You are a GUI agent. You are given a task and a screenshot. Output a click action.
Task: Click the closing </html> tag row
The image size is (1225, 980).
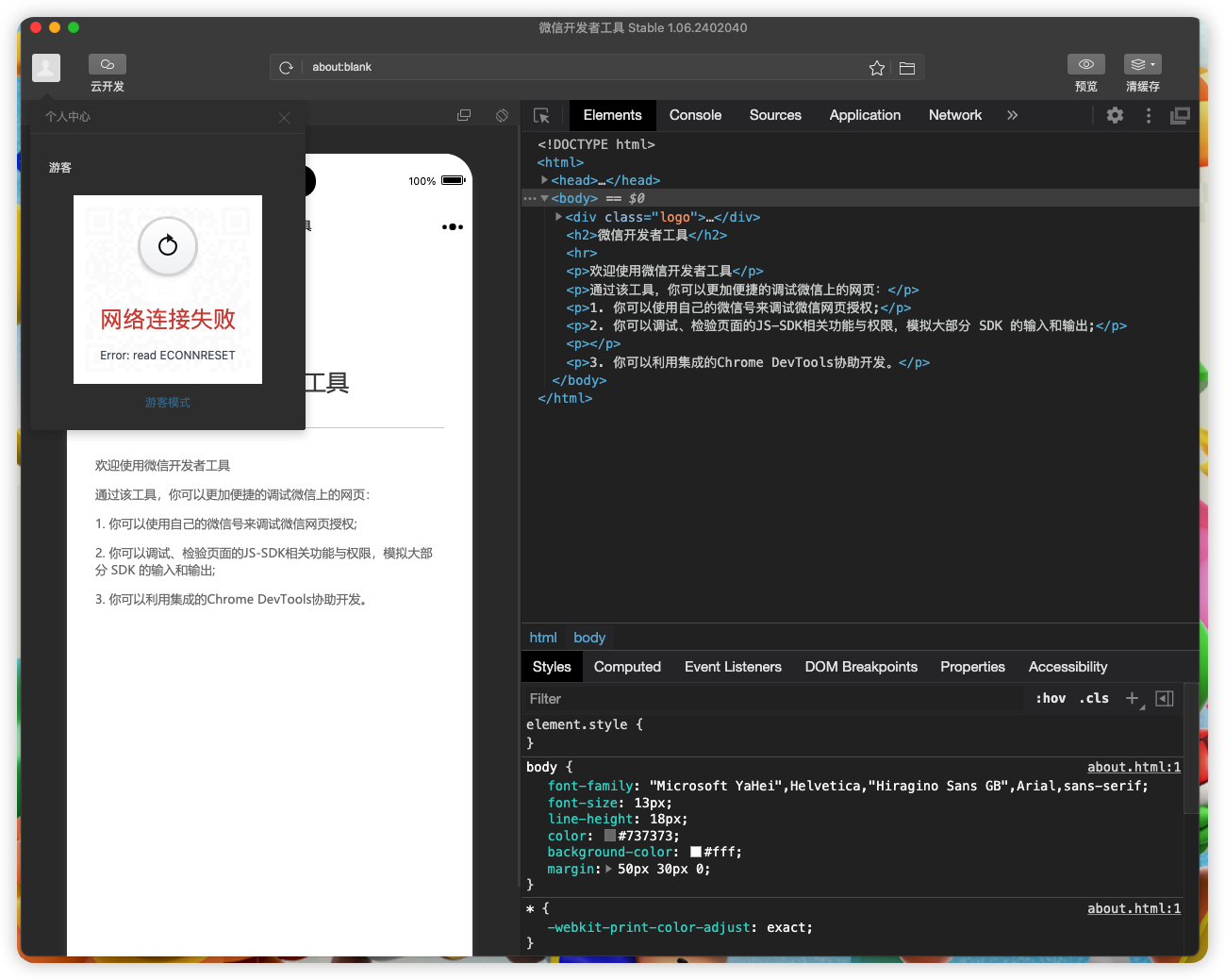[860, 398]
